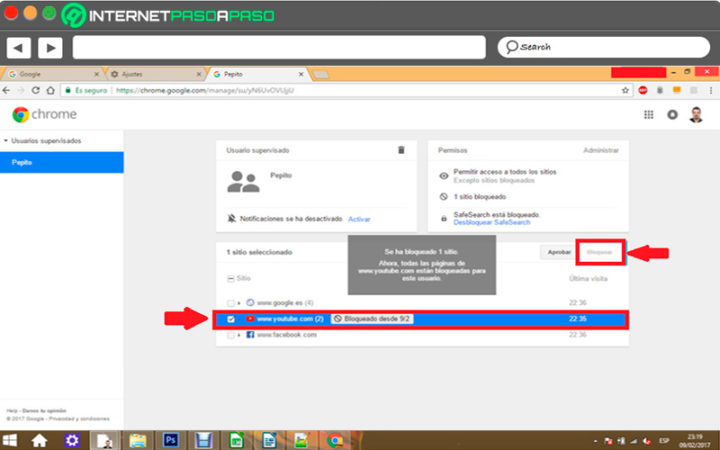The width and height of the screenshot is (720, 450).
Task: Click the Bloquear button
Action: coord(599,252)
